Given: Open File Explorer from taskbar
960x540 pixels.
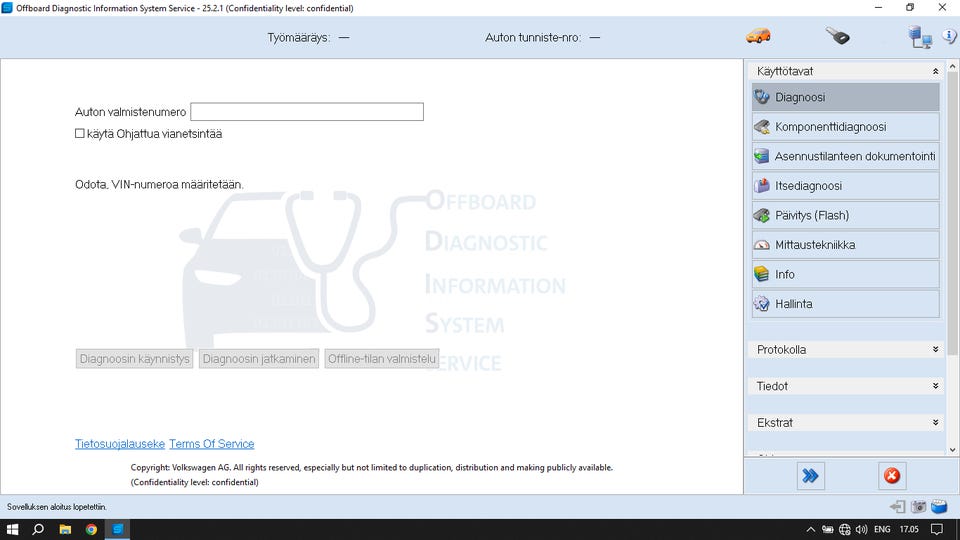Looking at the screenshot, I should pyautogui.click(x=65, y=529).
